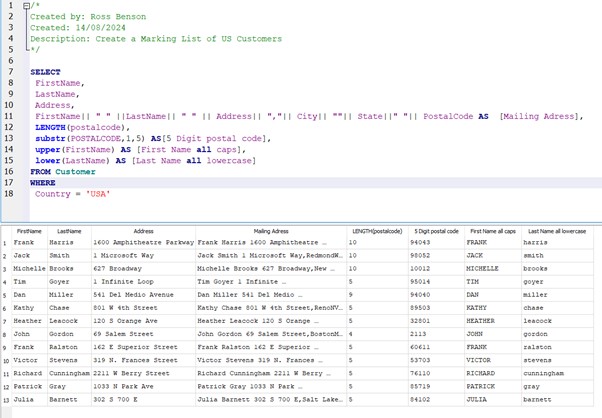The width and height of the screenshot is (602, 418).
Task: Click line number 11 in the gutter
Action: 9,116
